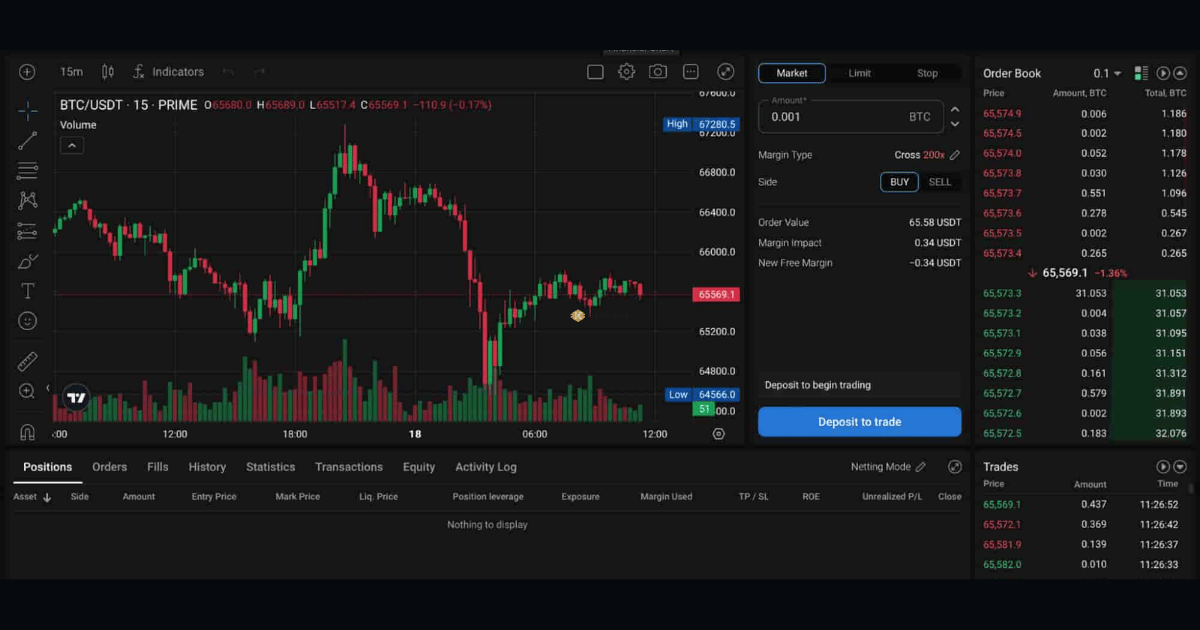The width and height of the screenshot is (1200, 630).
Task: Open the Fills tab
Action: tap(158, 467)
